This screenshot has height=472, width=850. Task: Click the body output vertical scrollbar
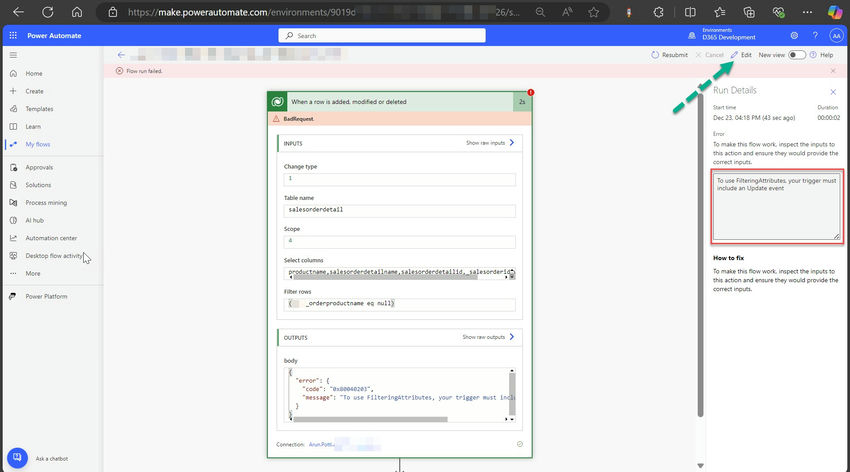tap(512, 395)
